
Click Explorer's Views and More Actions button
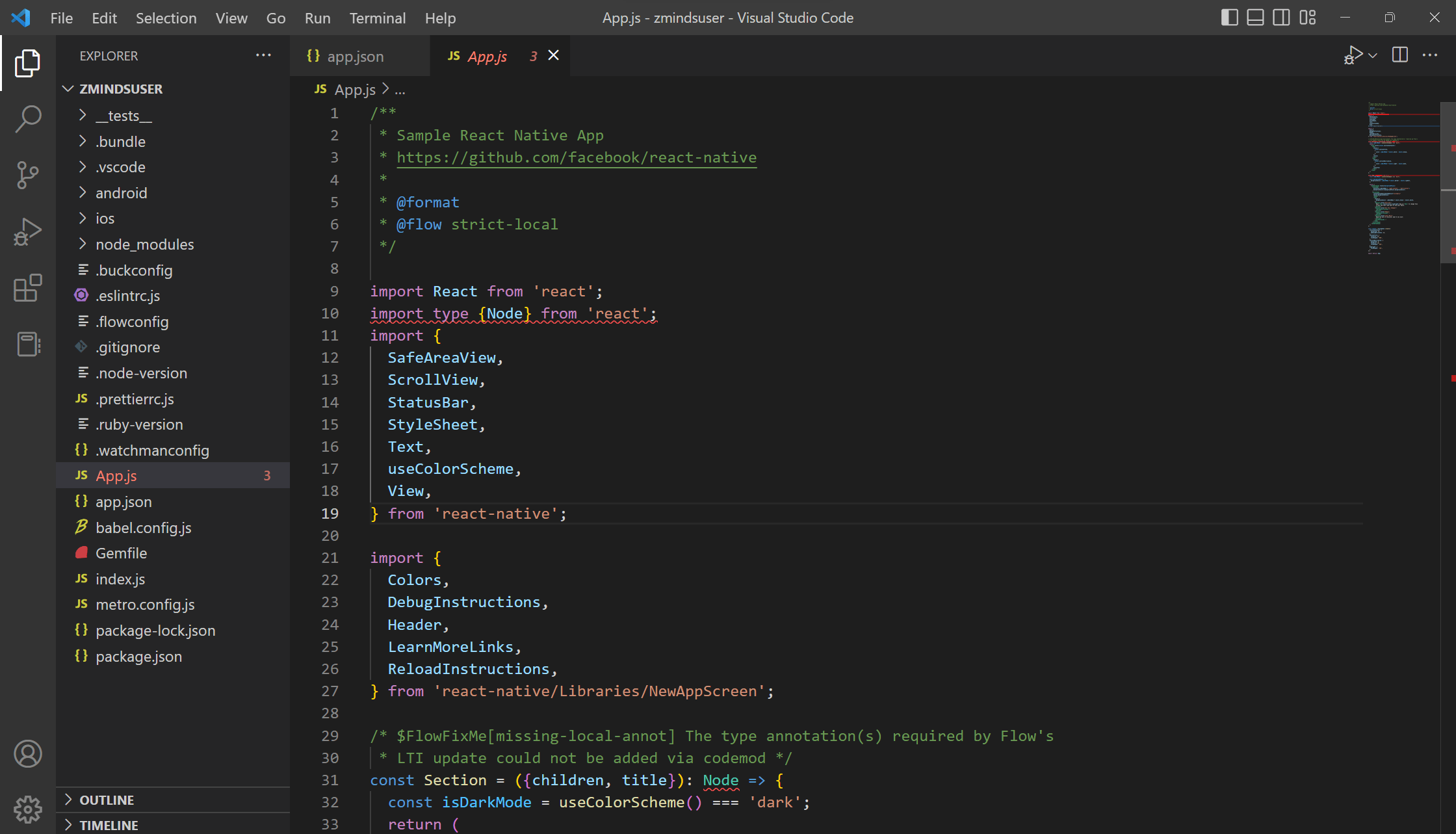[x=263, y=55]
